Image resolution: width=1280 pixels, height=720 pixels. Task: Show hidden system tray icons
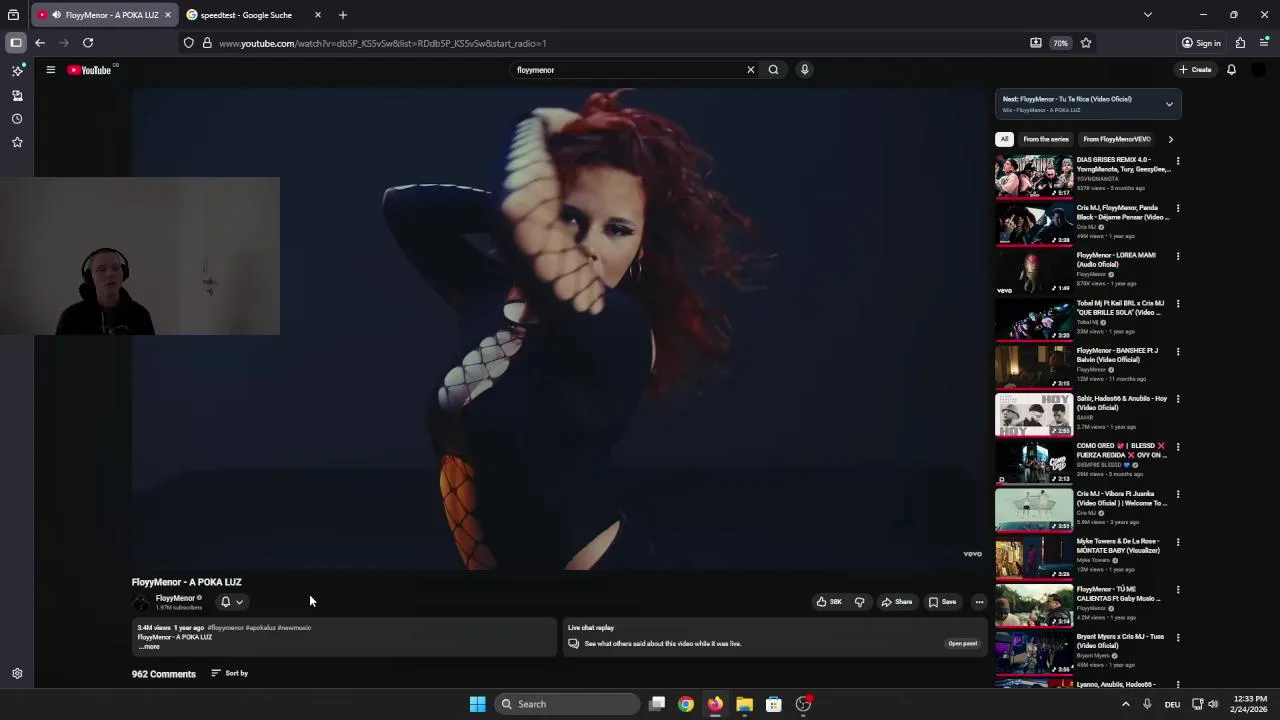tap(1125, 704)
